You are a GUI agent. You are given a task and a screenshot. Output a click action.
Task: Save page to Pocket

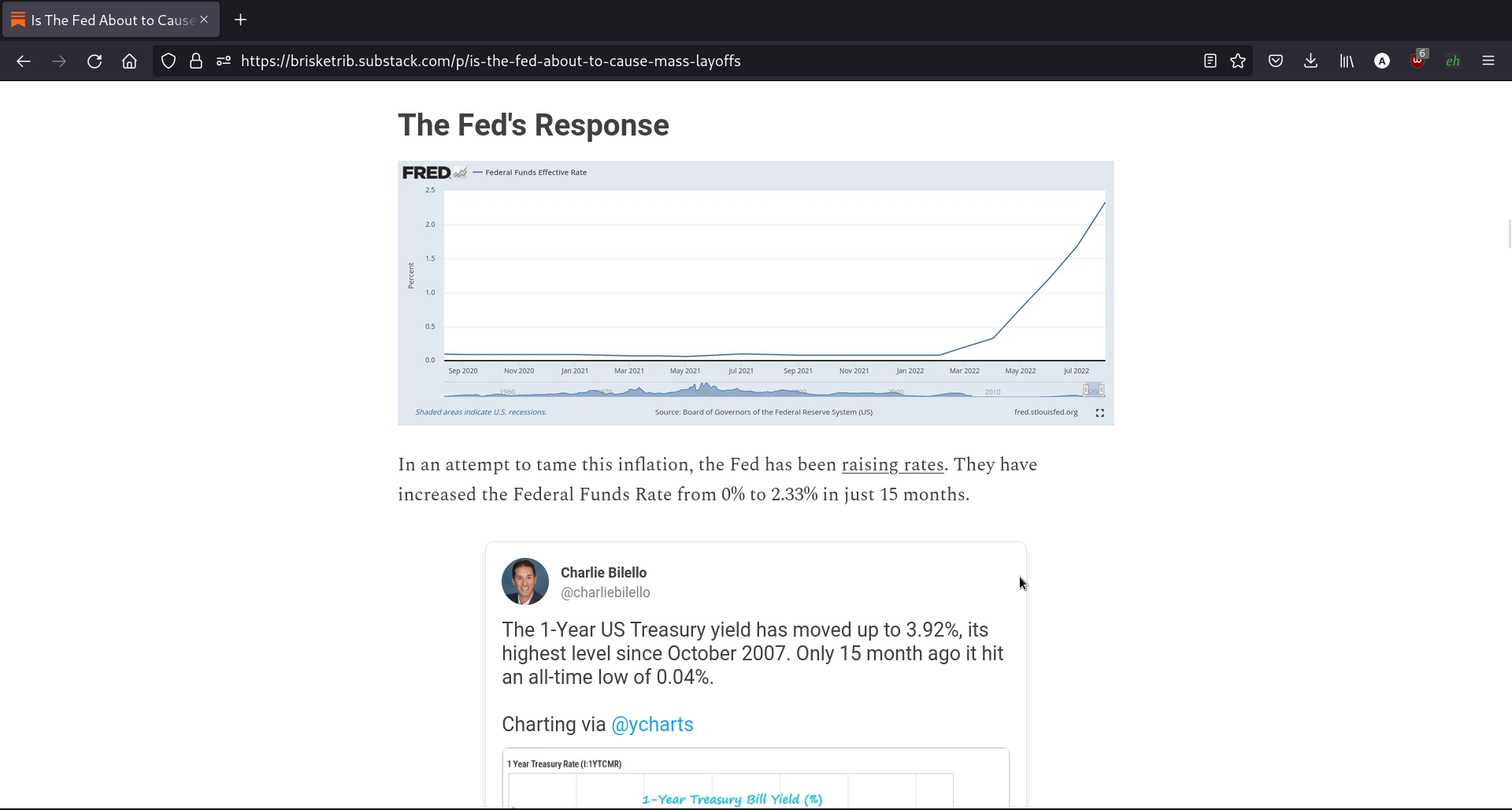coord(1276,61)
